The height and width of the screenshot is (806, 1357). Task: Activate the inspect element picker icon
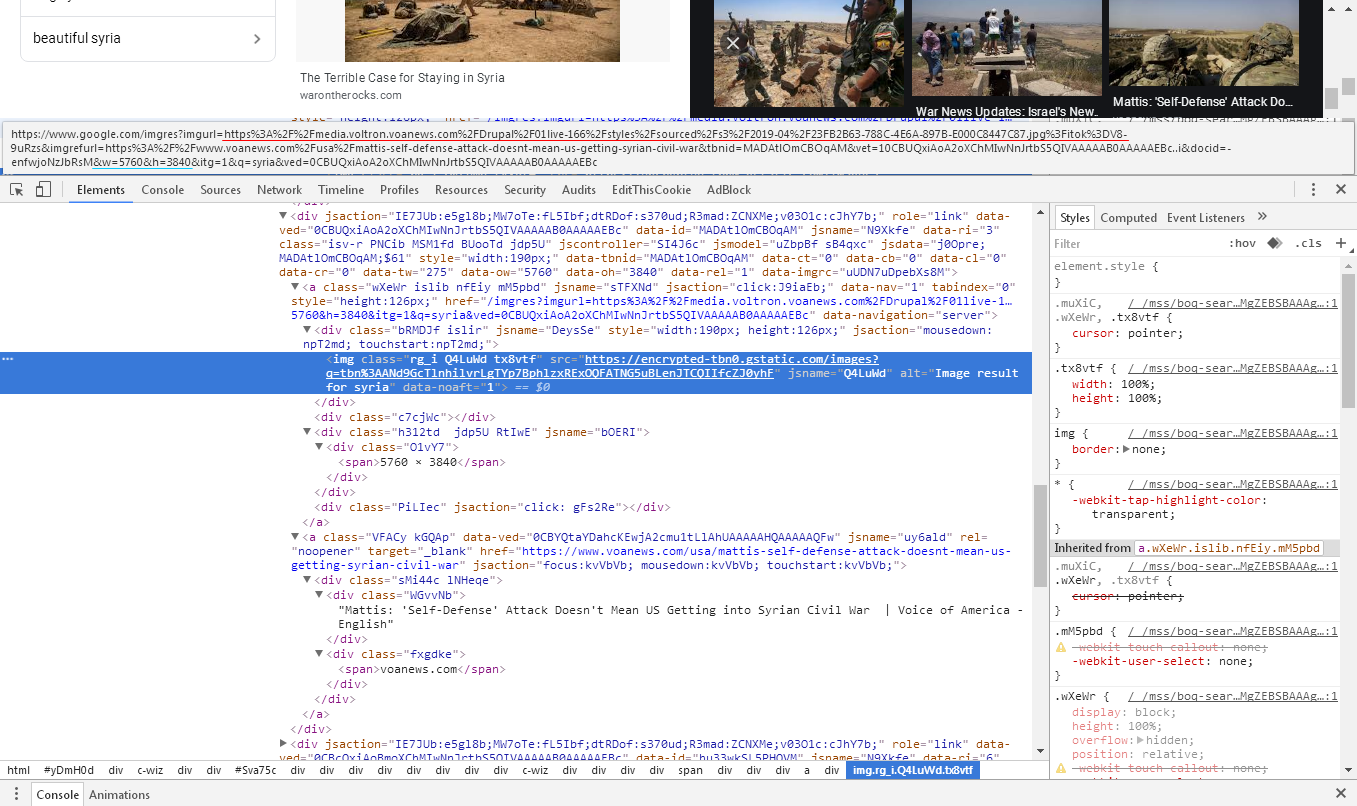[x=17, y=190]
